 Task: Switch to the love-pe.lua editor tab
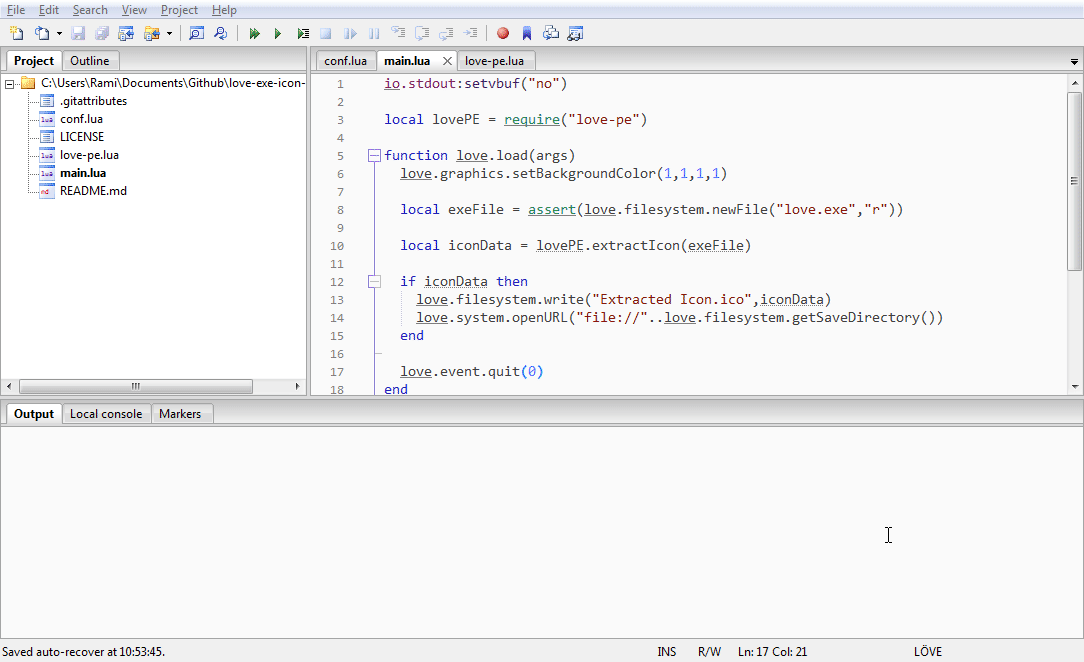[494, 61]
